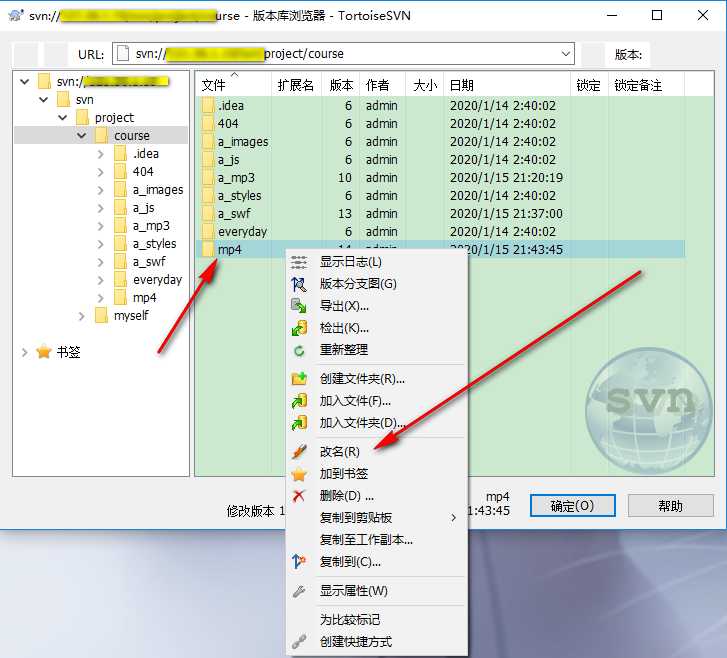The width and height of the screenshot is (727, 658).
Task: Click the green Refresh icon
Action: point(299,351)
